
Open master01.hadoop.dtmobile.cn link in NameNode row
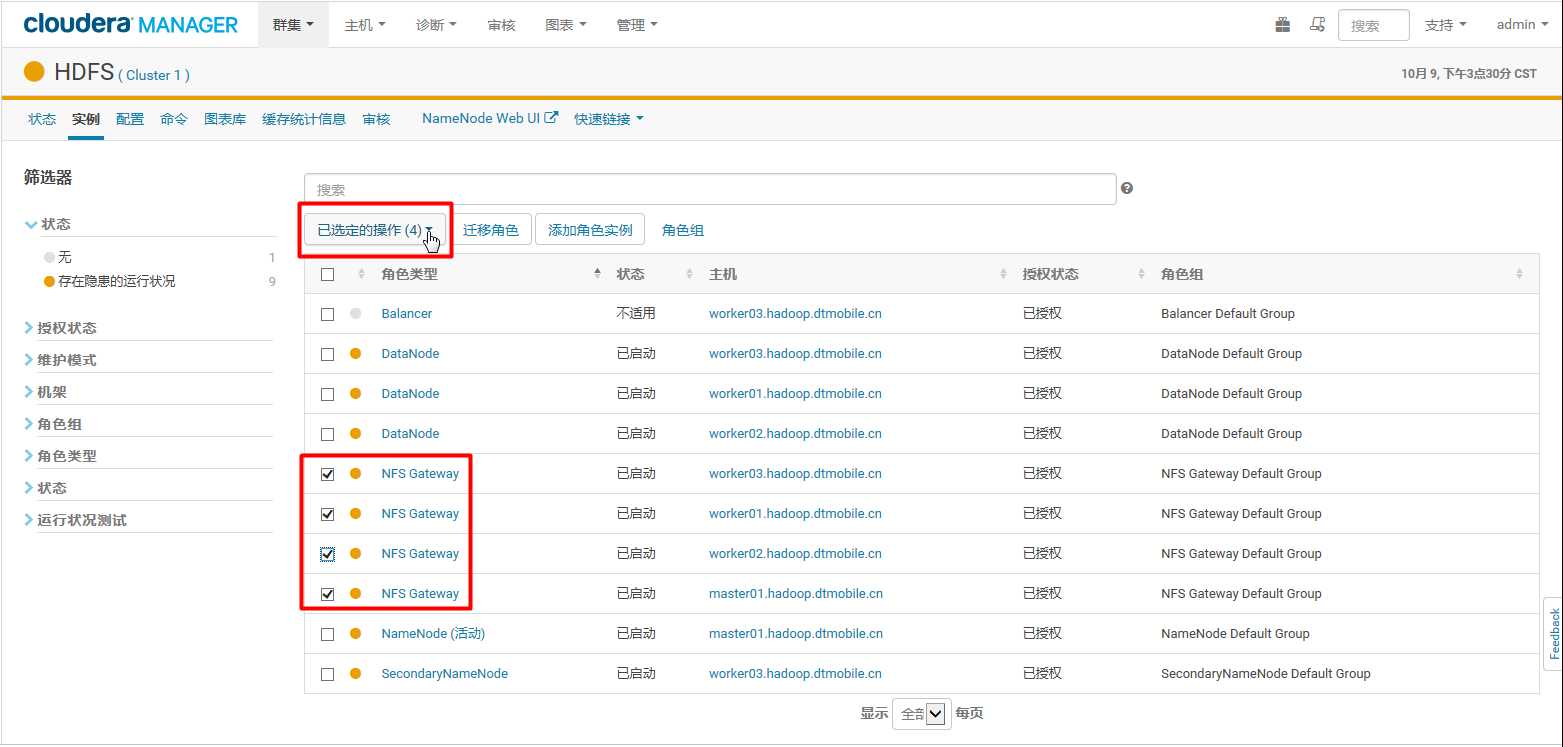coord(796,634)
